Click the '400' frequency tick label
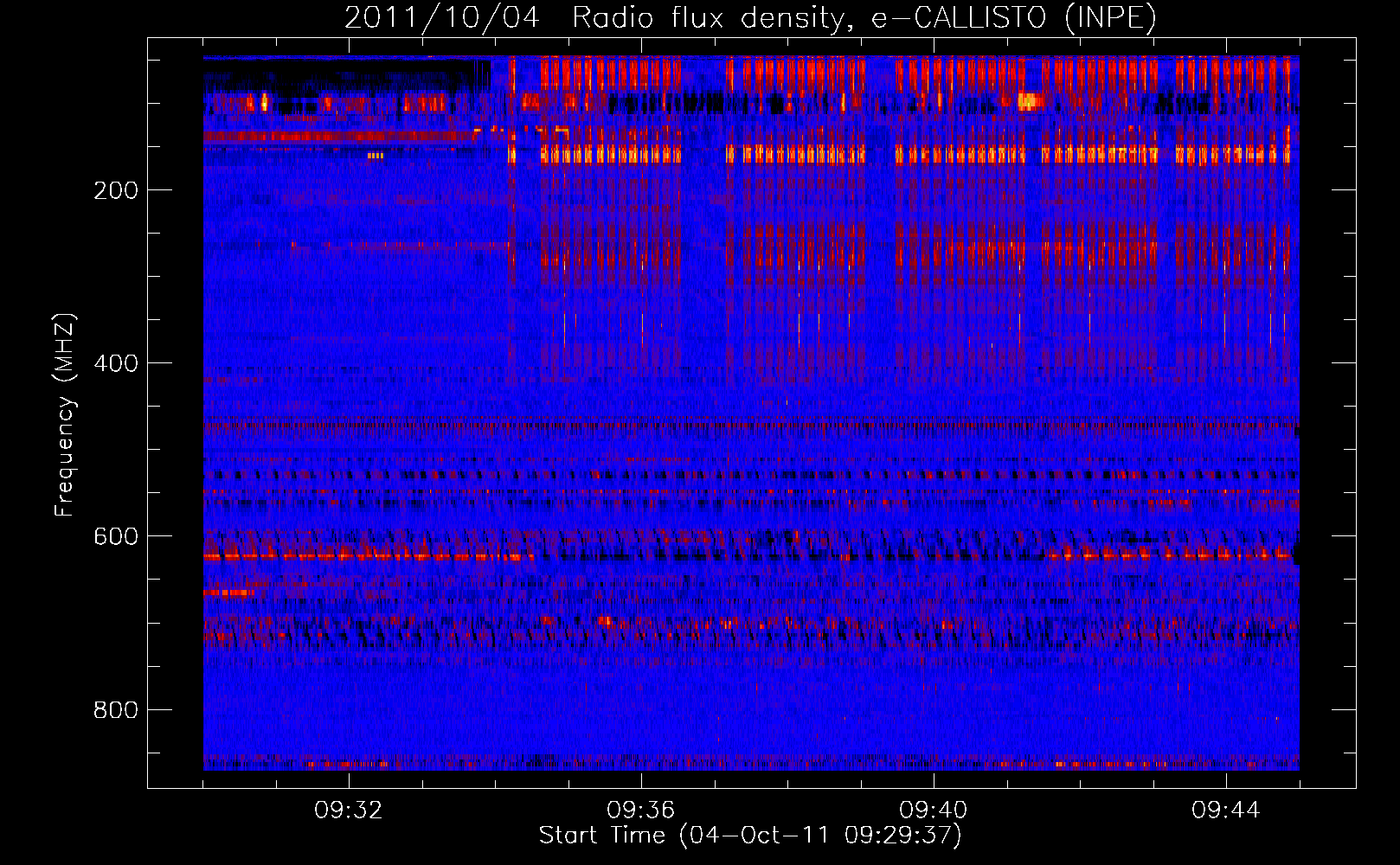 116,363
